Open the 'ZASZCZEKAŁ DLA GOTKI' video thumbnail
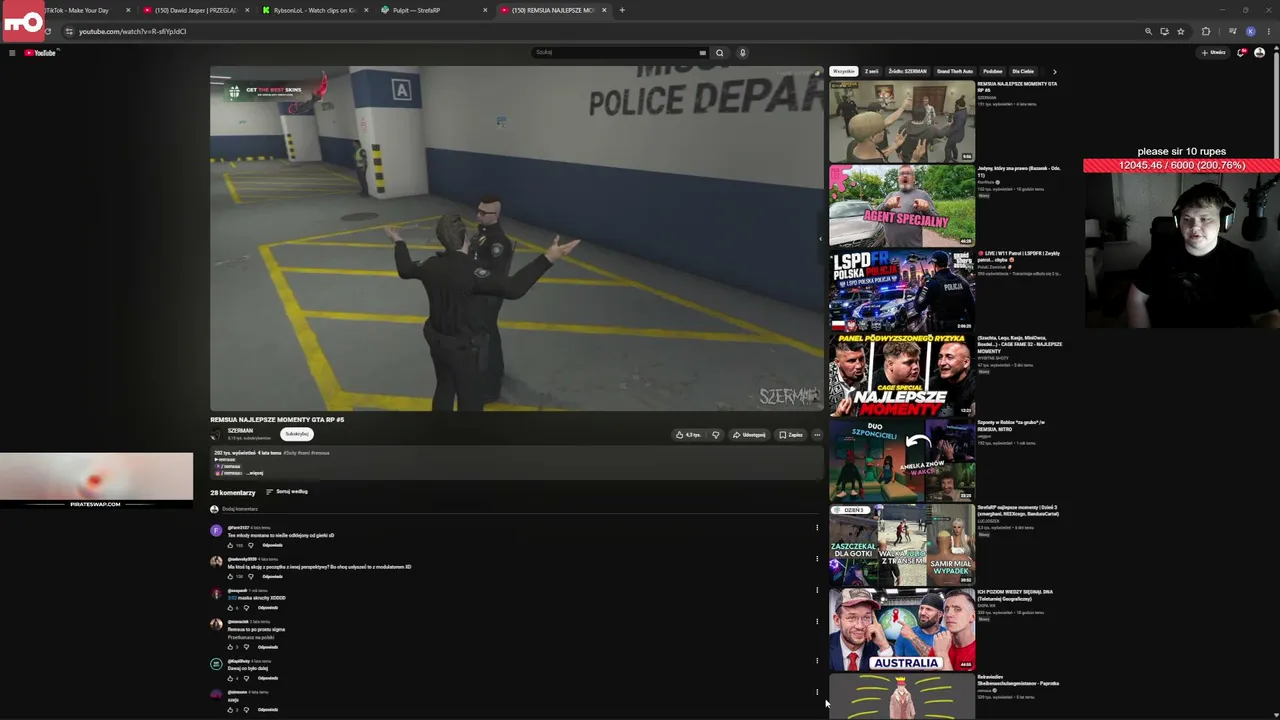This screenshot has width=1280, height=720. coord(902,545)
